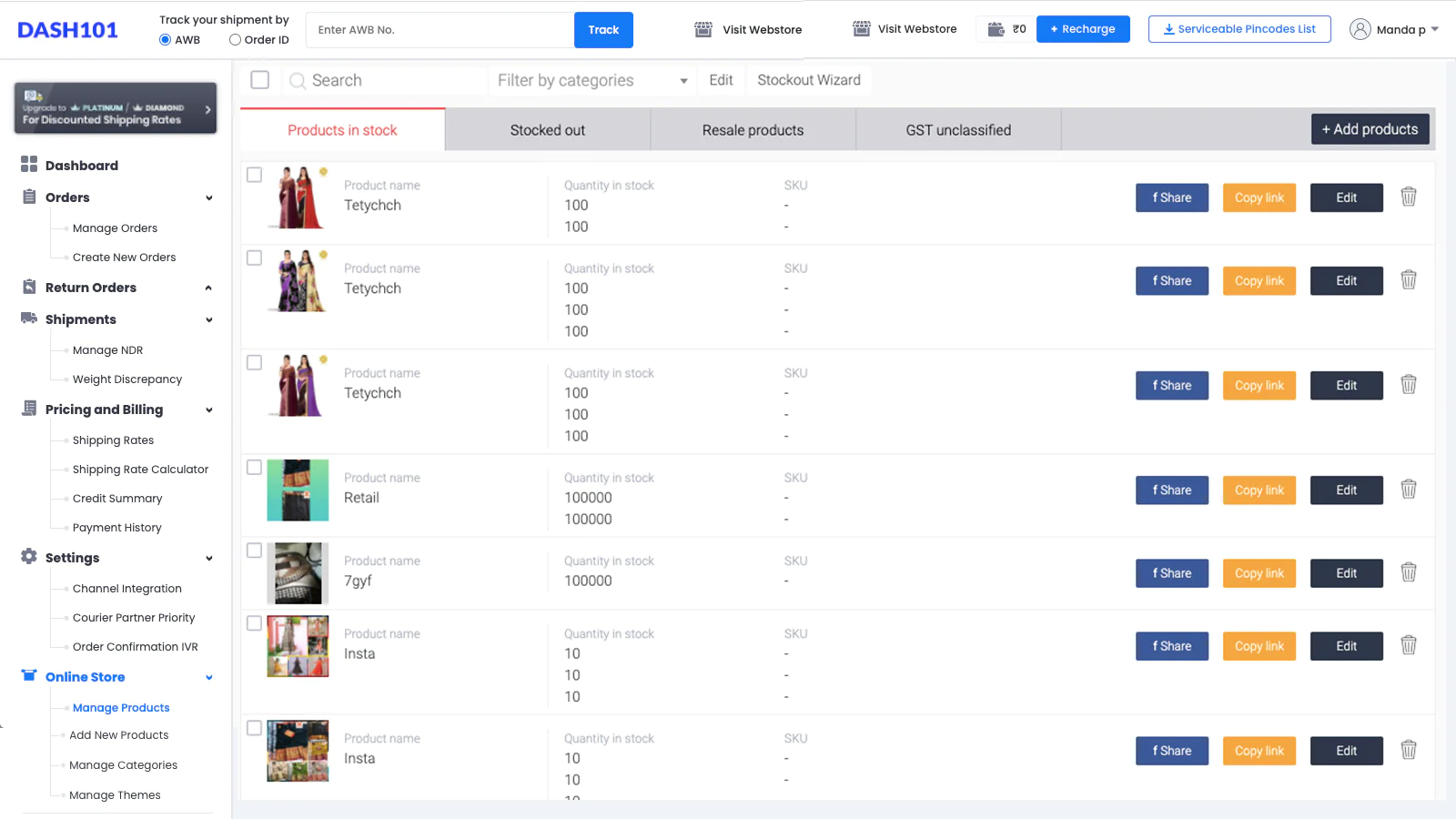Open the GST unclassified tab
Viewport: 1456px width, 819px height.
click(x=957, y=130)
